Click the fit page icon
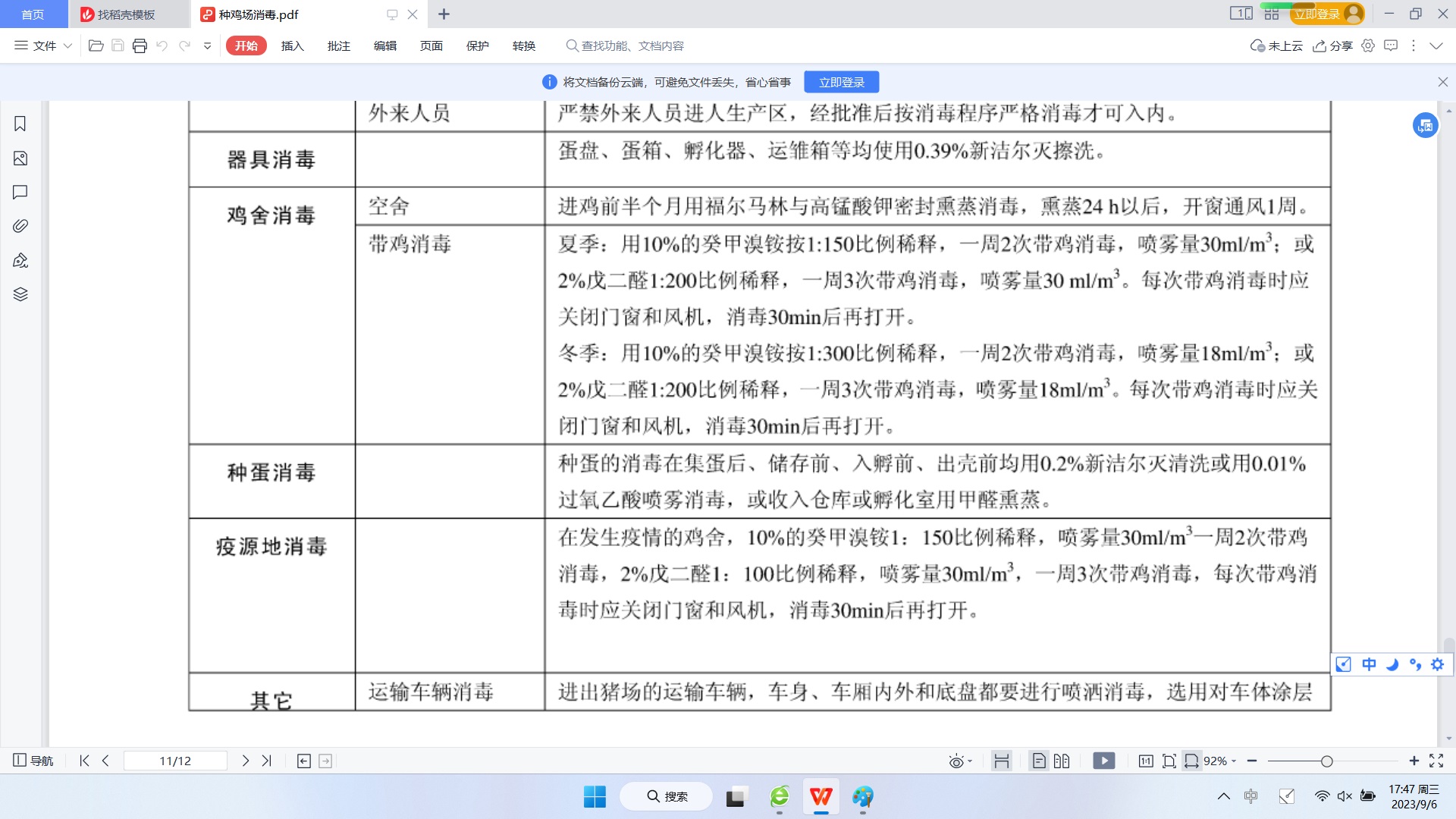 click(x=1169, y=761)
